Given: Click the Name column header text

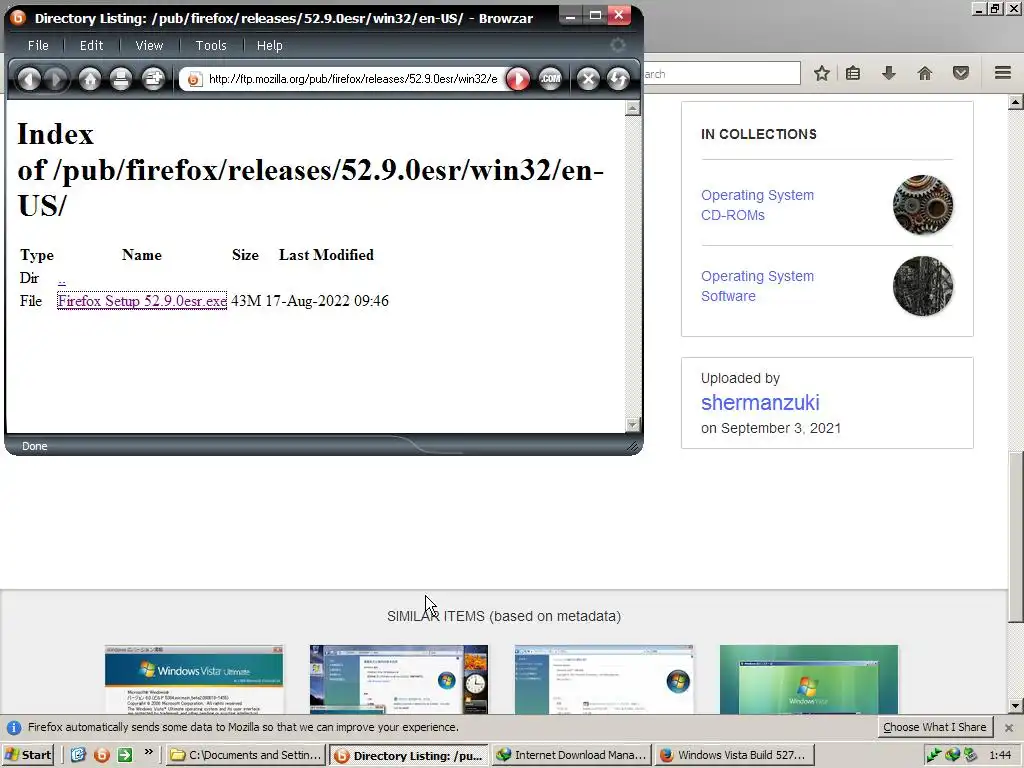Looking at the screenshot, I should coord(142,255).
